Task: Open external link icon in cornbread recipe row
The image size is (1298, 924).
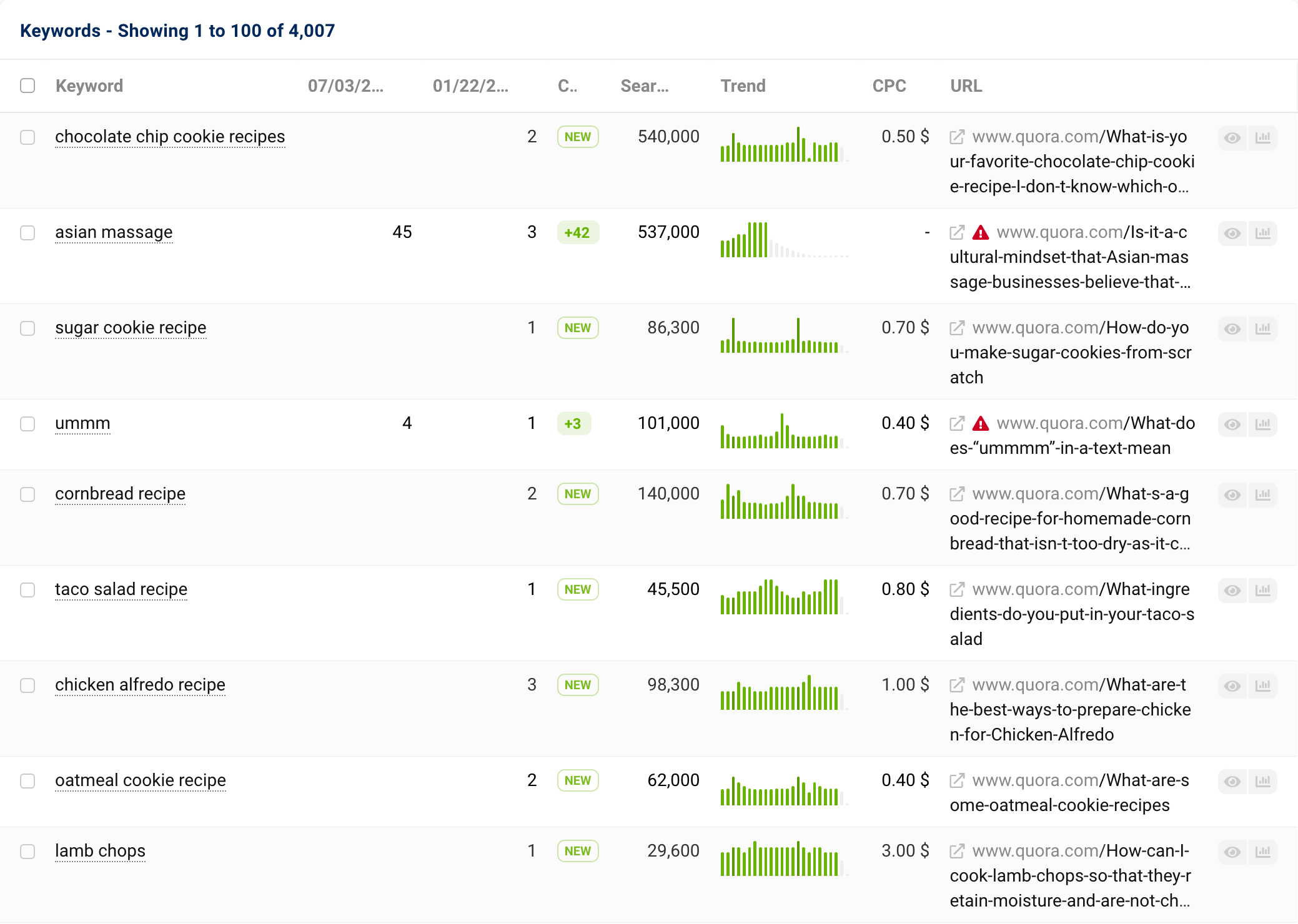Action: tap(957, 494)
